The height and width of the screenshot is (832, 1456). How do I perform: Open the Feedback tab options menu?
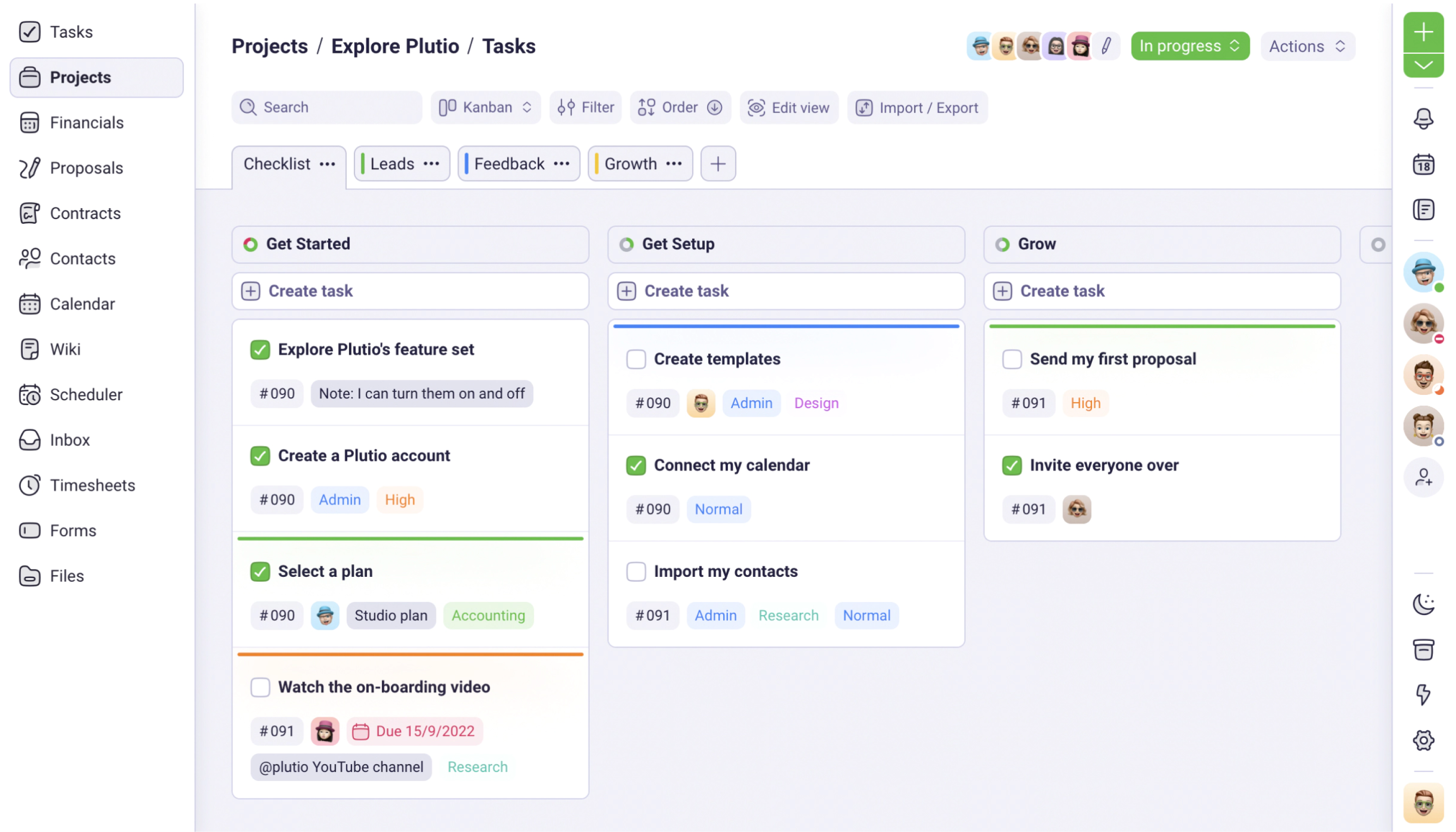562,164
